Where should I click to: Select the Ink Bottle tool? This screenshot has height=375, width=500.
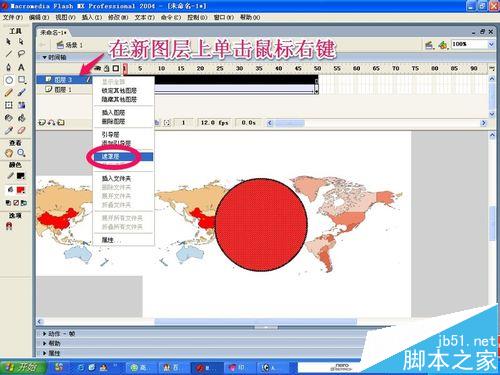[x=9, y=118]
